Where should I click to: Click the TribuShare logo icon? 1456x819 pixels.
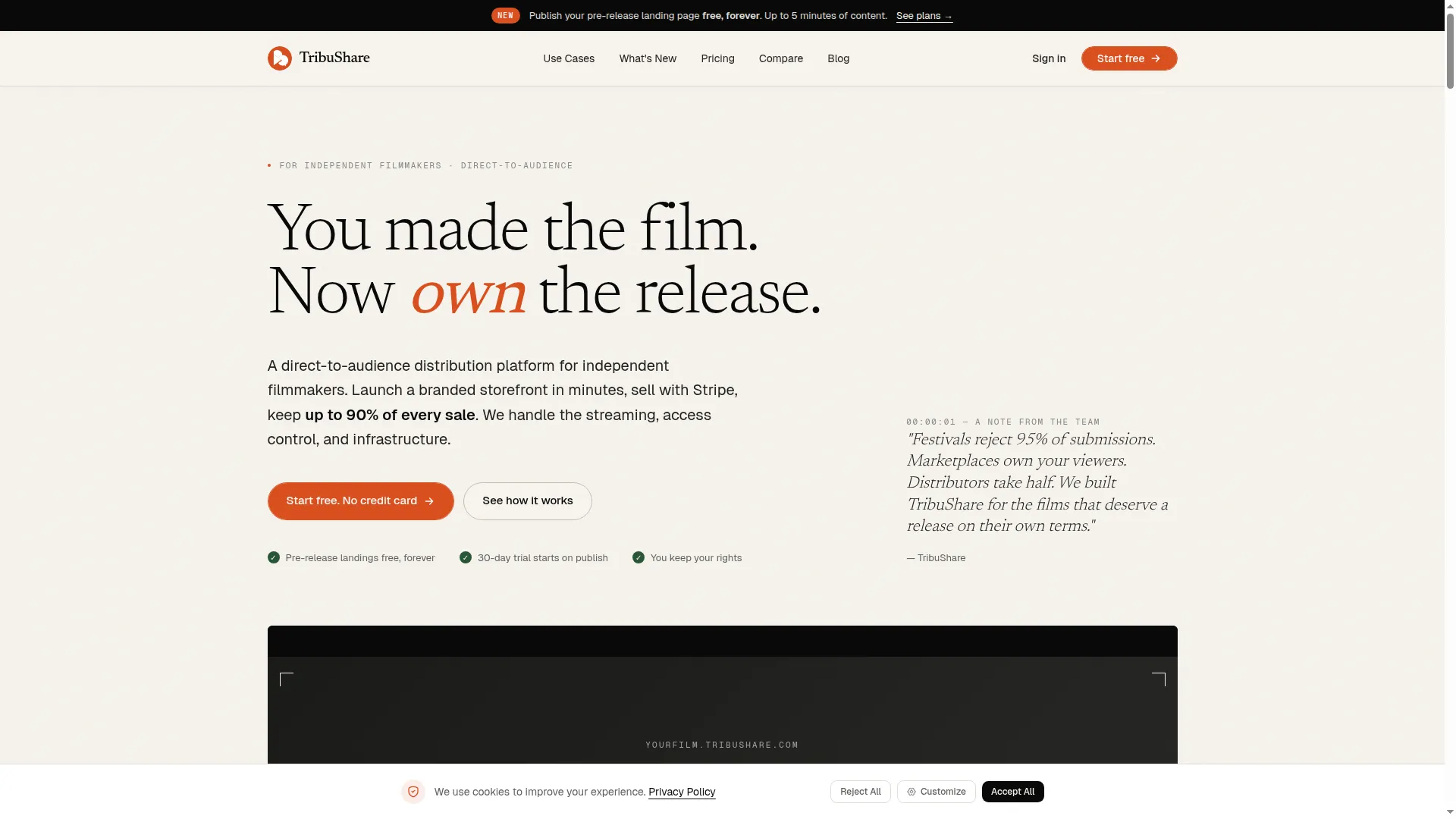tap(279, 58)
